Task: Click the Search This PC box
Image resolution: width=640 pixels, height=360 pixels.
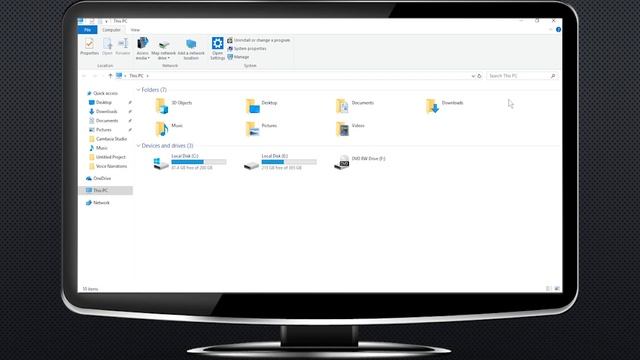Action: point(522,76)
